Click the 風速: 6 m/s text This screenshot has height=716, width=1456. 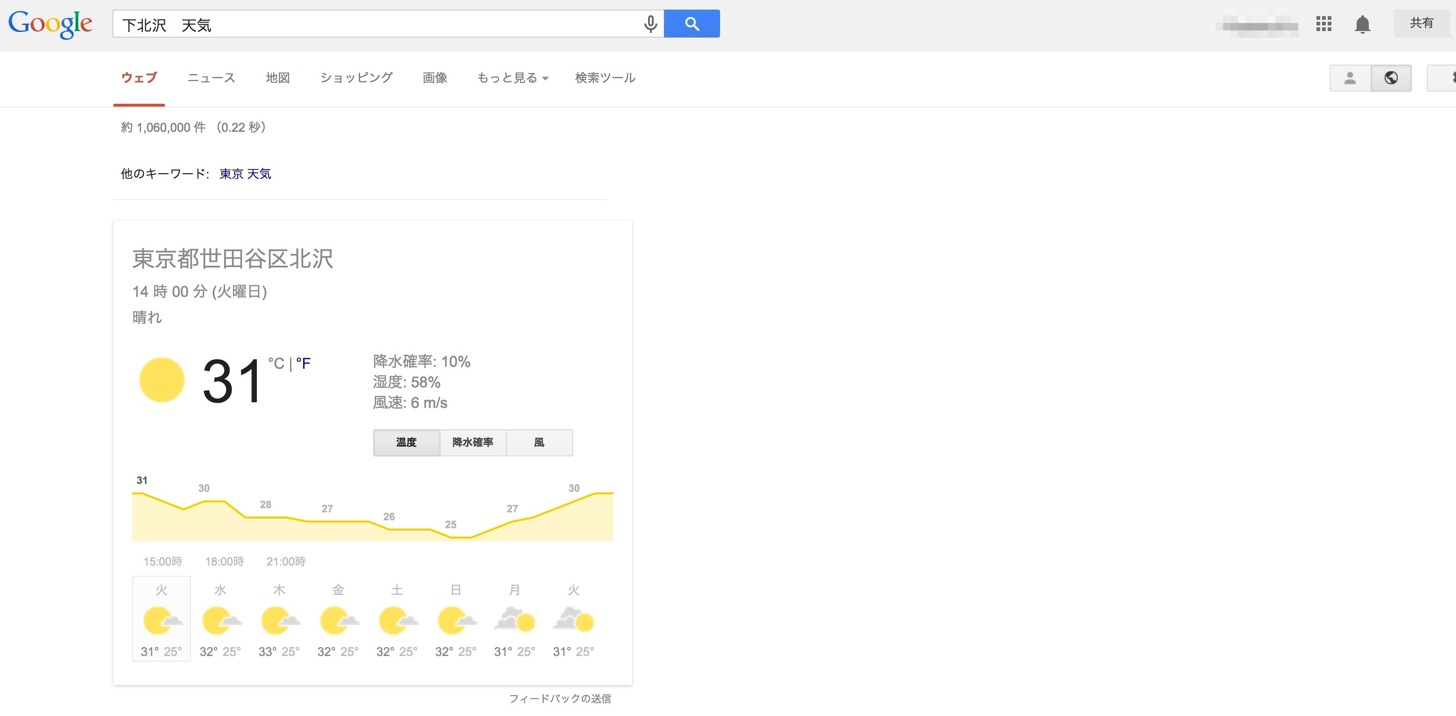(410, 403)
